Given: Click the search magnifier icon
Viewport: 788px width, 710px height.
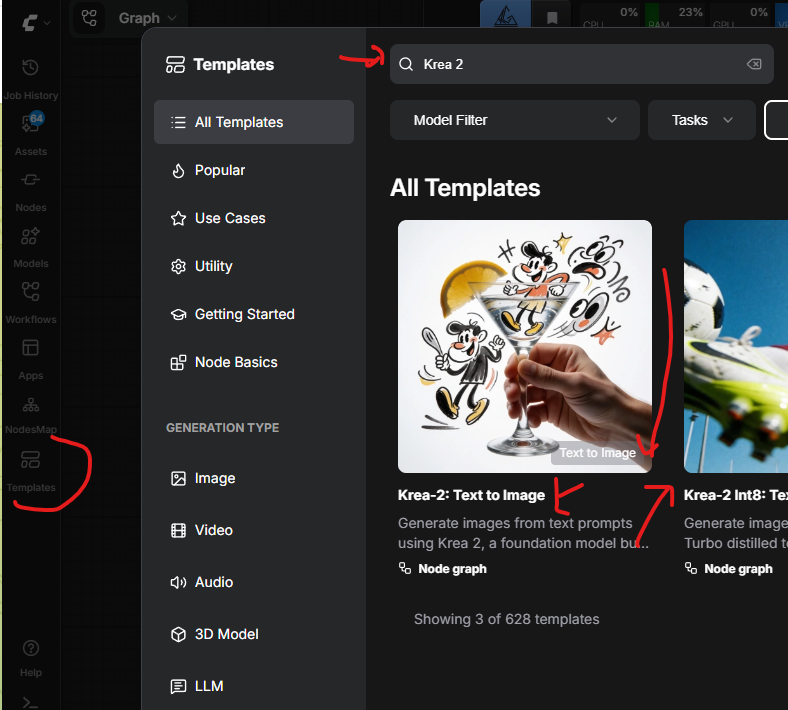Looking at the screenshot, I should point(406,64).
